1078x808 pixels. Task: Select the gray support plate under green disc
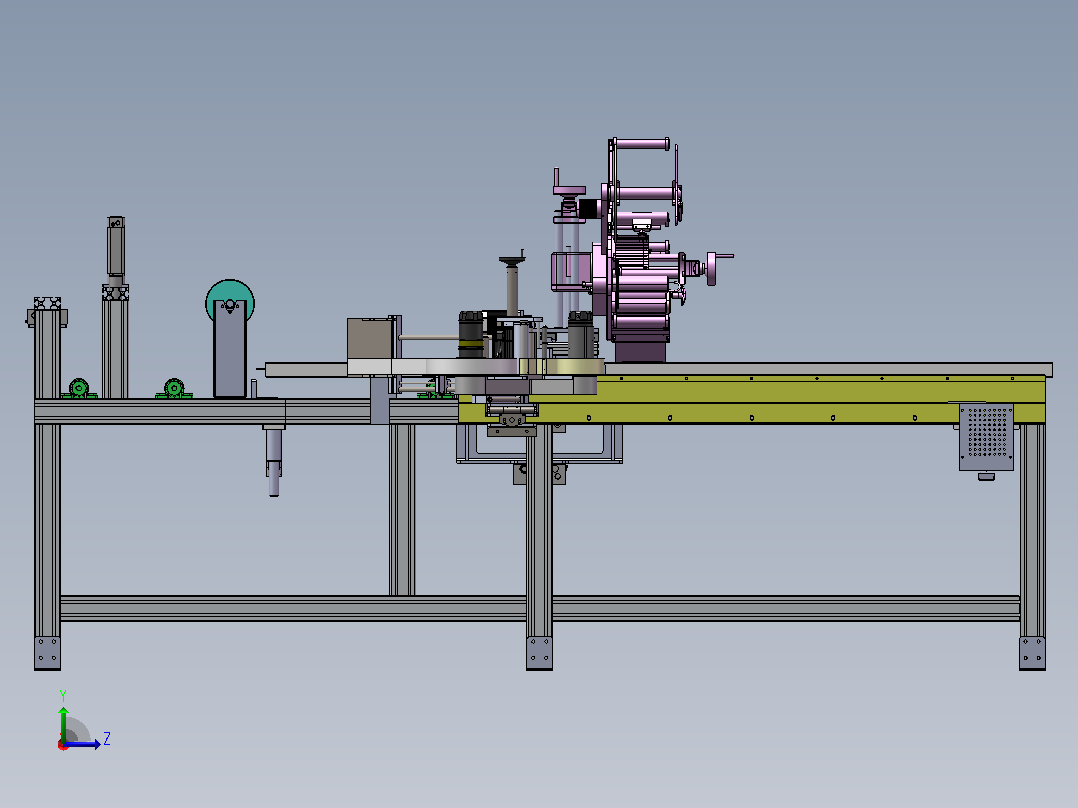[x=230, y=349]
